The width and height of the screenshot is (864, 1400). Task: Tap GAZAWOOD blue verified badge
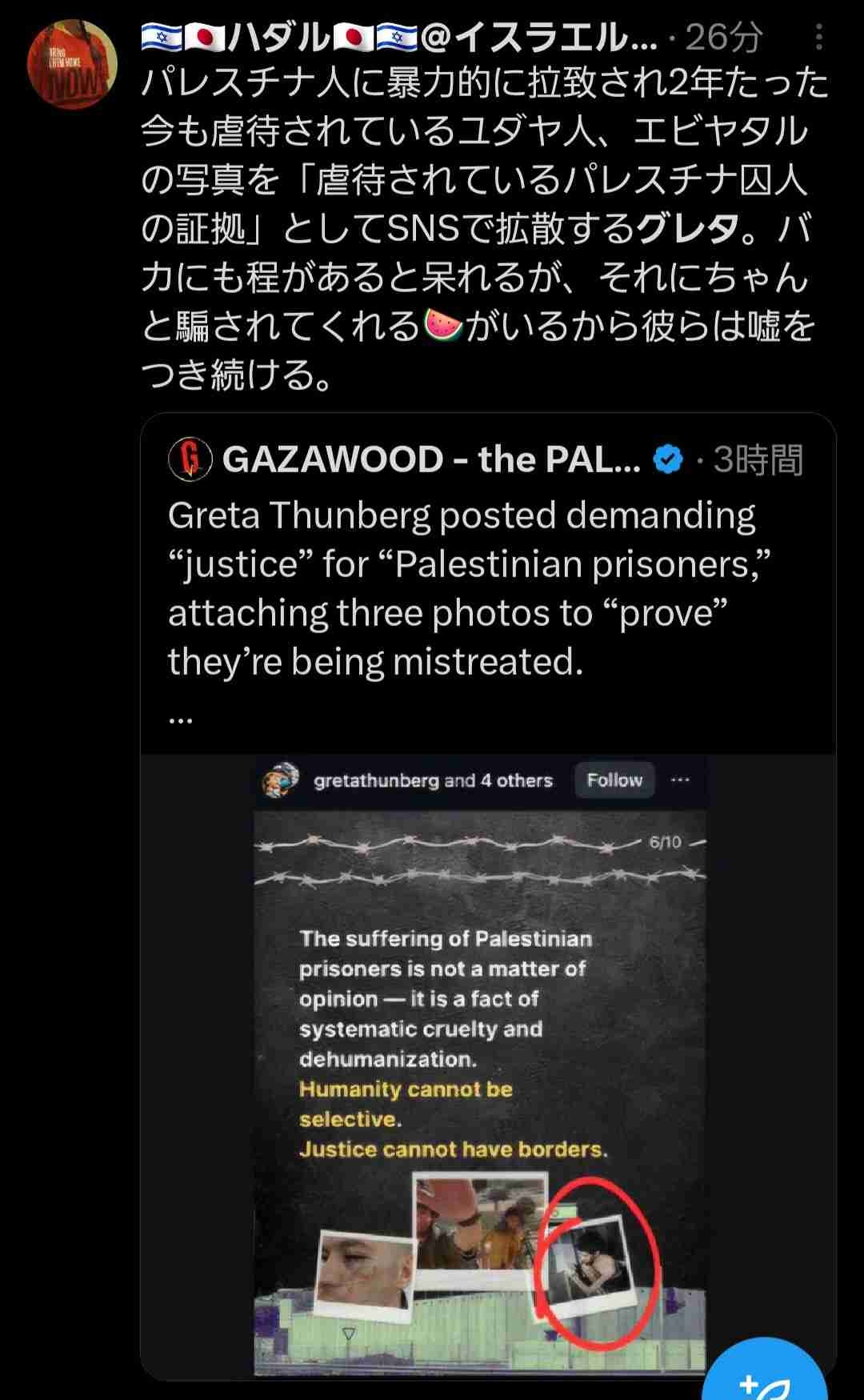[668, 459]
